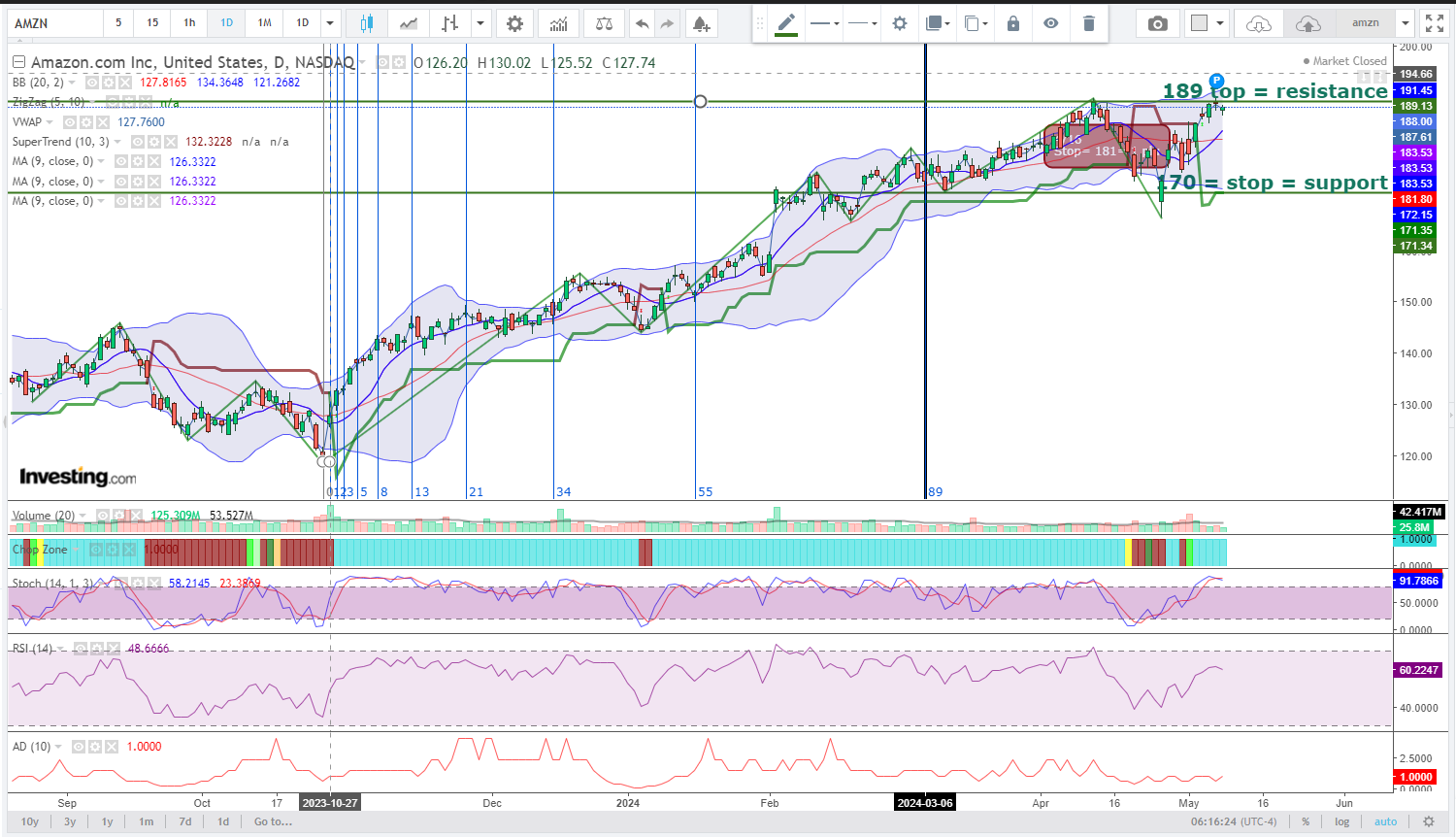Save chart layout to cloud

pyautogui.click(x=1308, y=23)
